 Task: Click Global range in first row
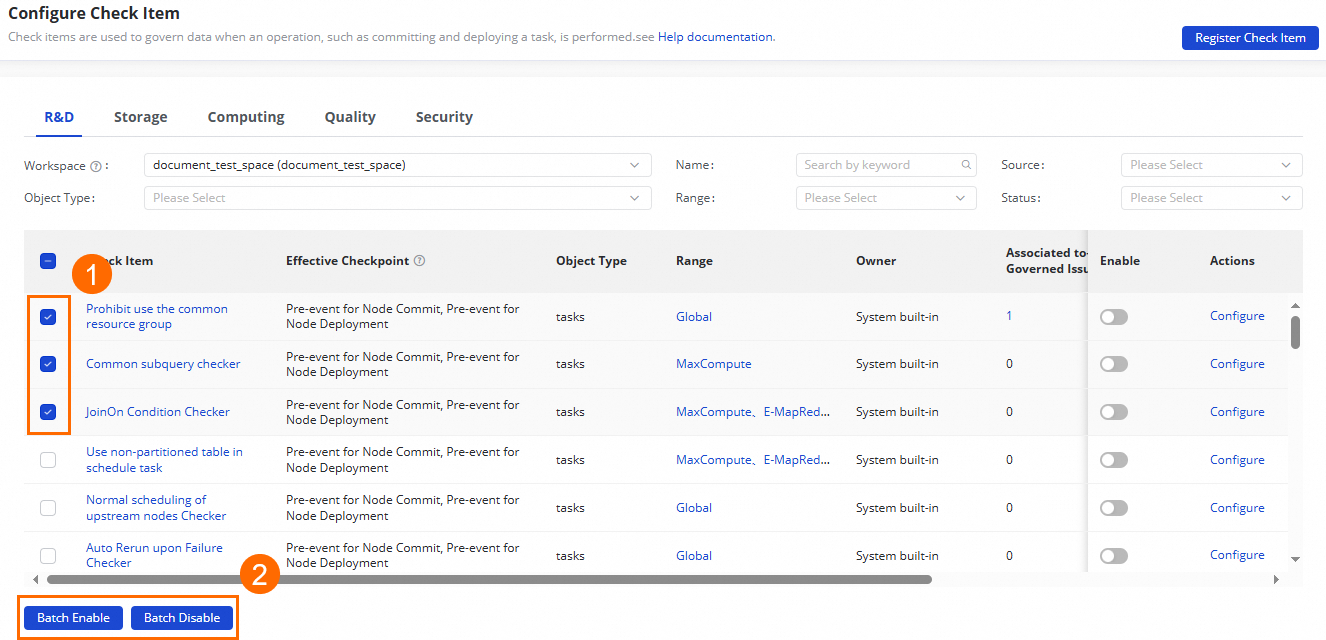pos(694,317)
